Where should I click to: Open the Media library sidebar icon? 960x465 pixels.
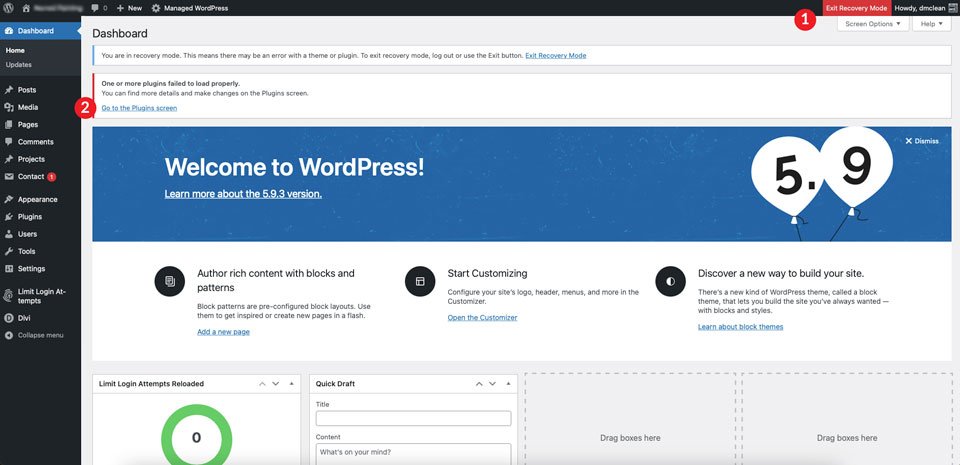[9, 107]
